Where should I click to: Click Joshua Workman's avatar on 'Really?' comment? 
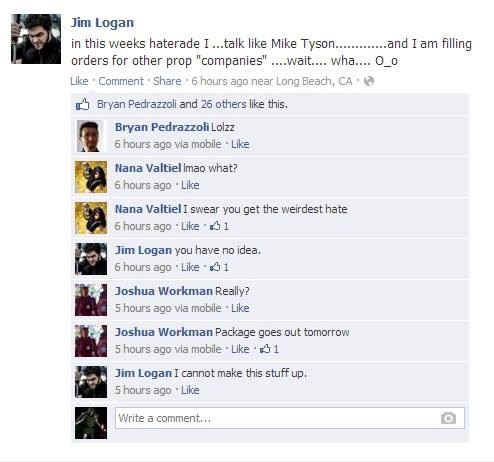[91, 300]
